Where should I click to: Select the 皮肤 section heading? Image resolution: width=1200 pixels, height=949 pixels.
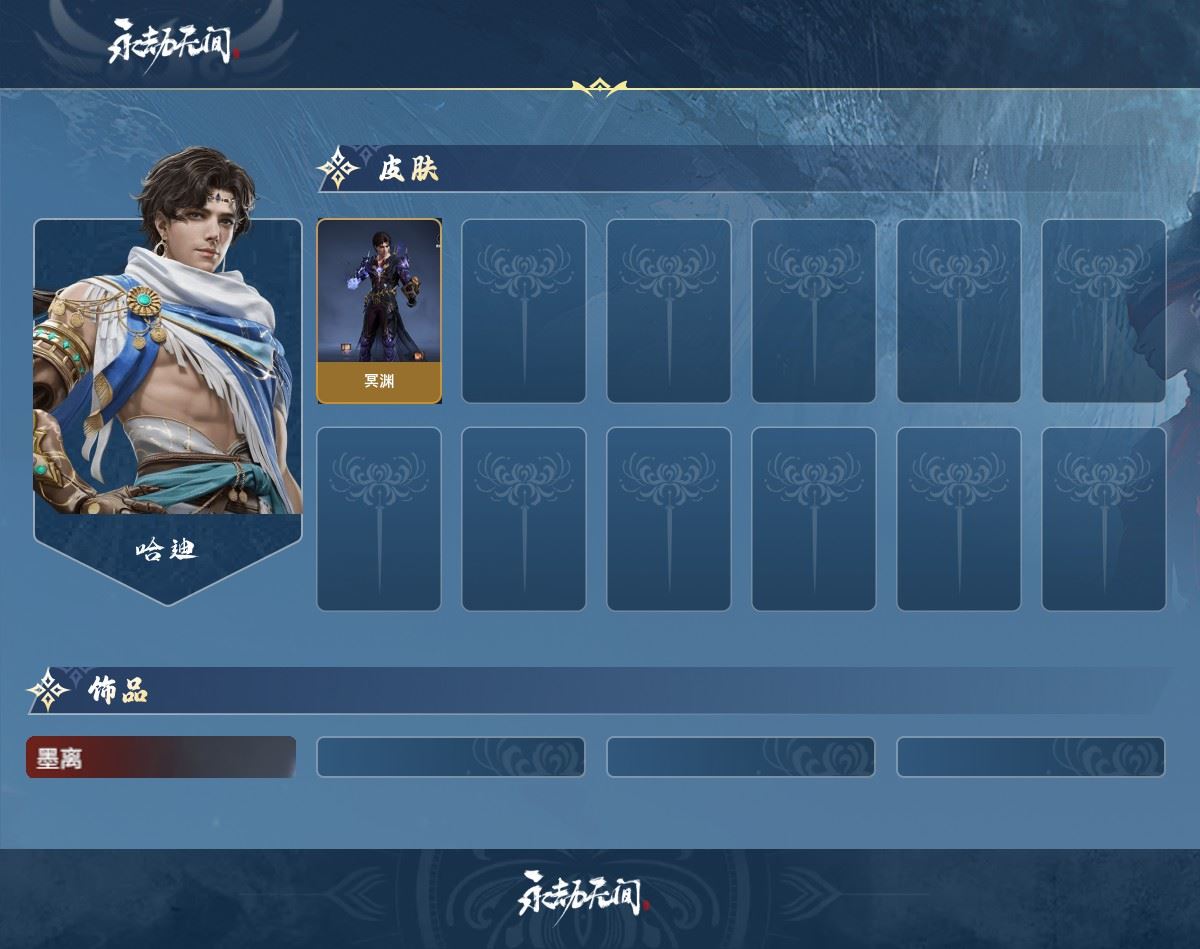(408, 169)
